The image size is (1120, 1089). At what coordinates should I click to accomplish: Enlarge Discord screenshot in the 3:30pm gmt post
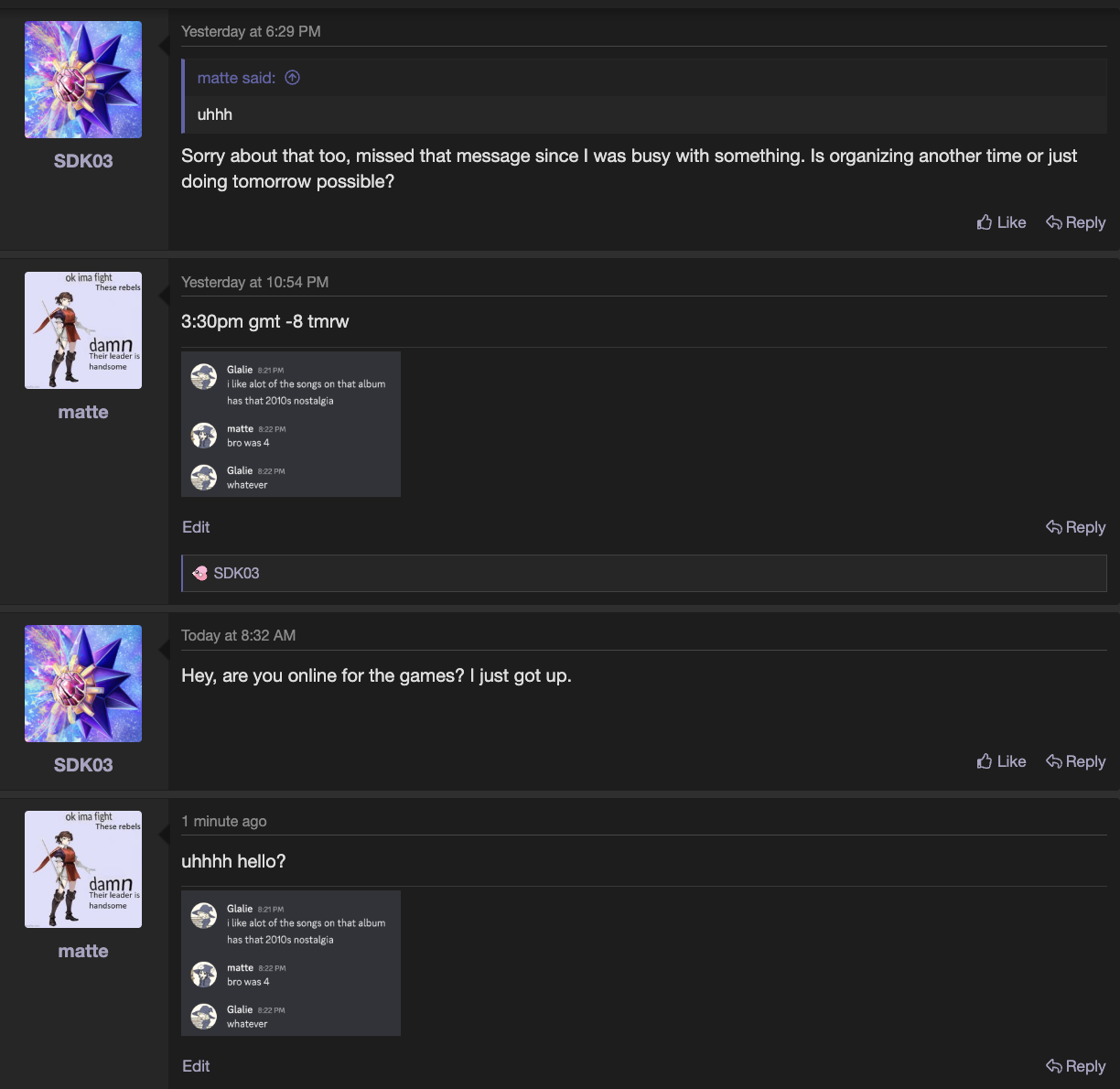(291, 425)
